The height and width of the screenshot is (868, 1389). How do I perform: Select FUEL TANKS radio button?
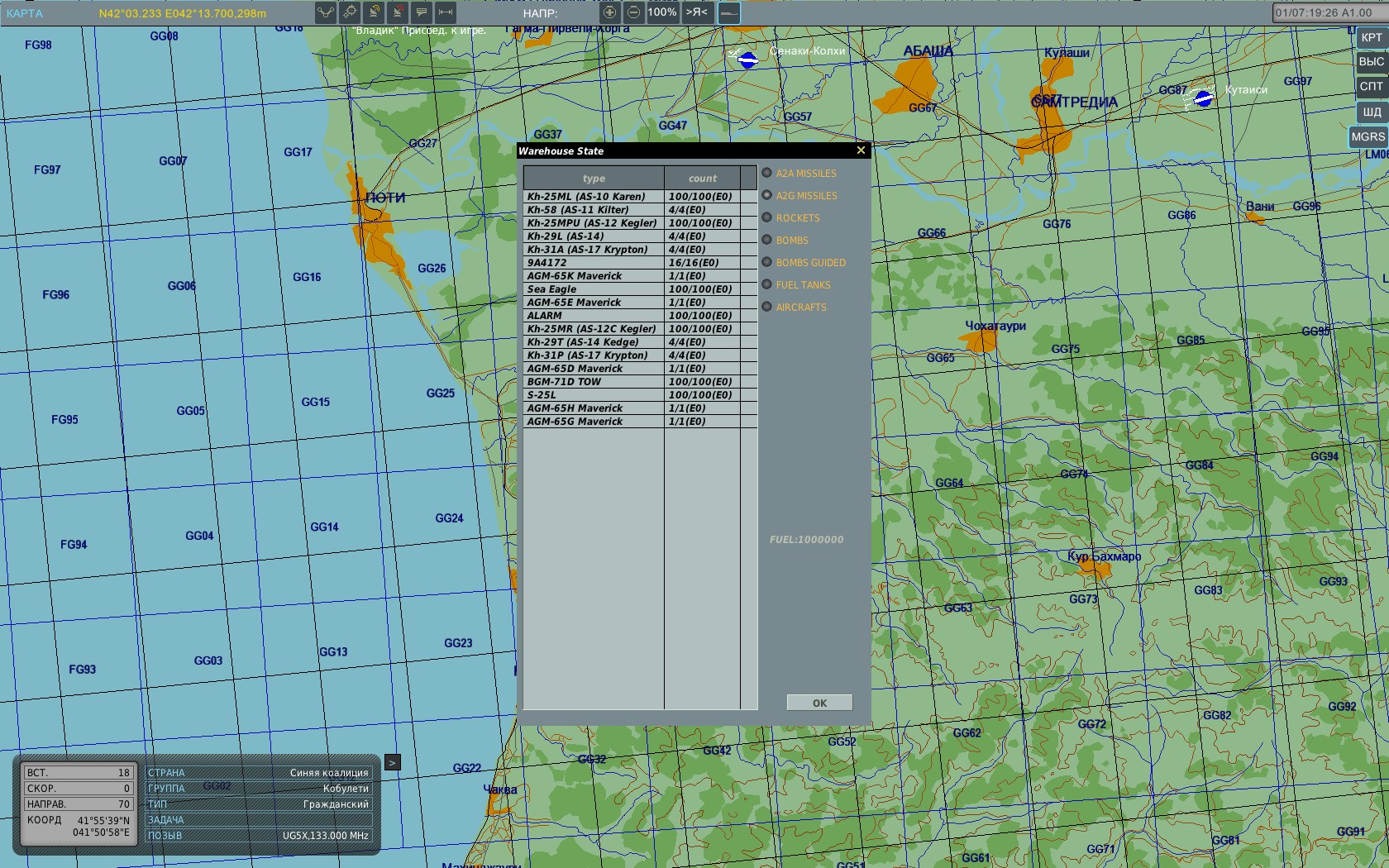point(766,284)
